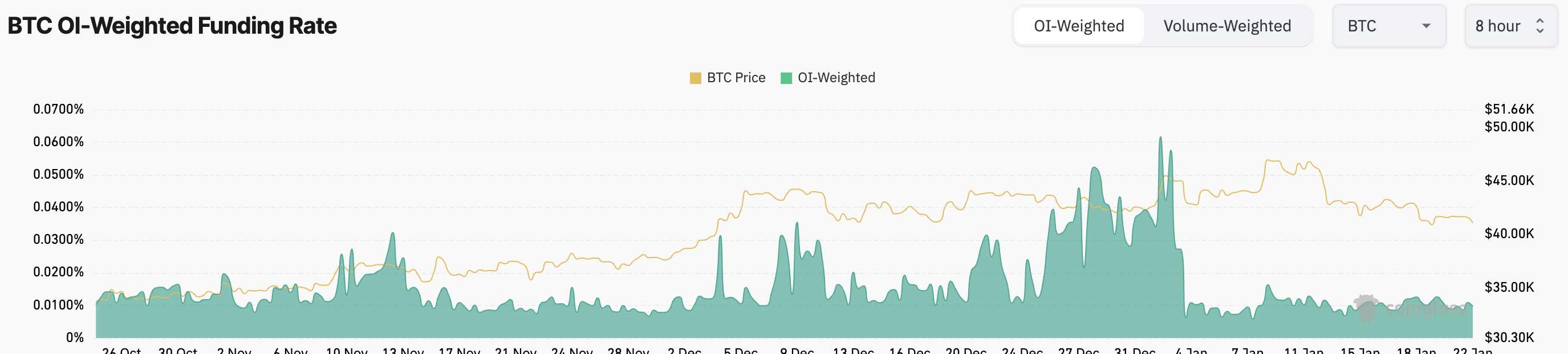The width and height of the screenshot is (1568, 354).
Task: Click the 11 Jan date axis label
Action: point(1303,351)
